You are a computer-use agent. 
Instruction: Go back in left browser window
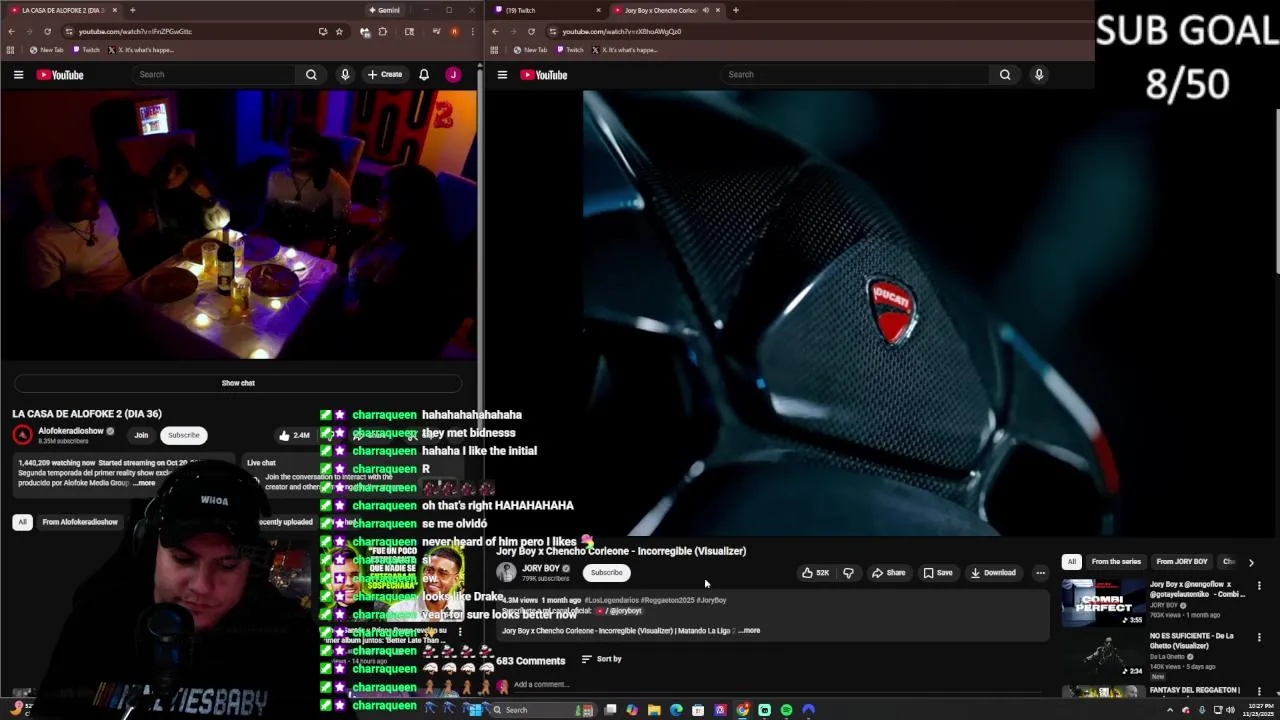pos(11,31)
